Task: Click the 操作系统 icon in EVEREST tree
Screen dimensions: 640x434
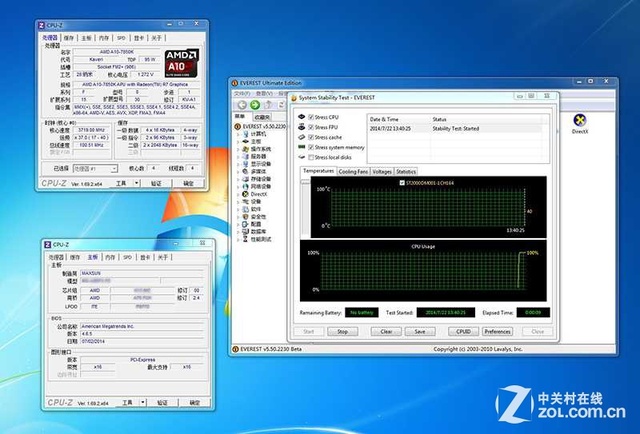Action: 246,149
